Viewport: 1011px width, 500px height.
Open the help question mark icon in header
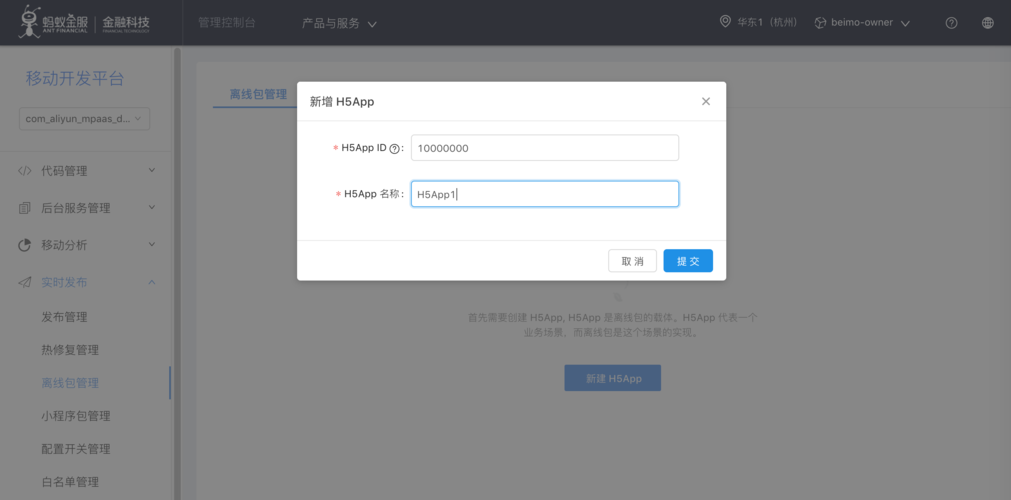pyautogui.click(x=951, y=23)
